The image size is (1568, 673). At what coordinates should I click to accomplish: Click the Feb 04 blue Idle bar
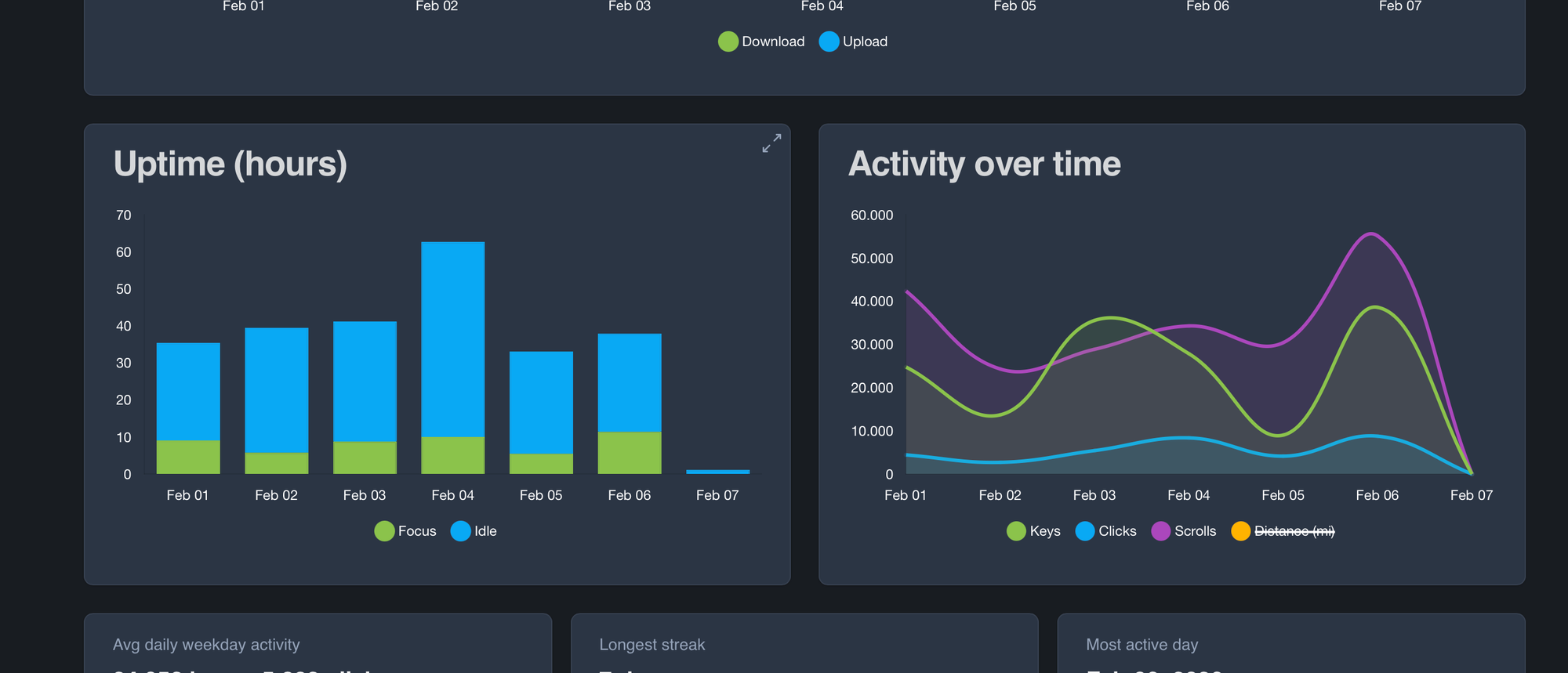point(453,337)
